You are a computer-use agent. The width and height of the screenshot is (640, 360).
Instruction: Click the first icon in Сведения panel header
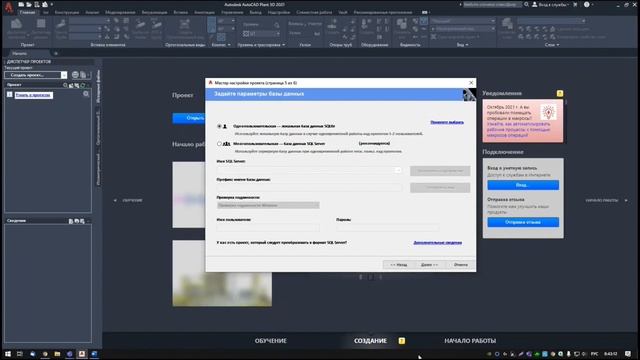click(x=71, y=221)
